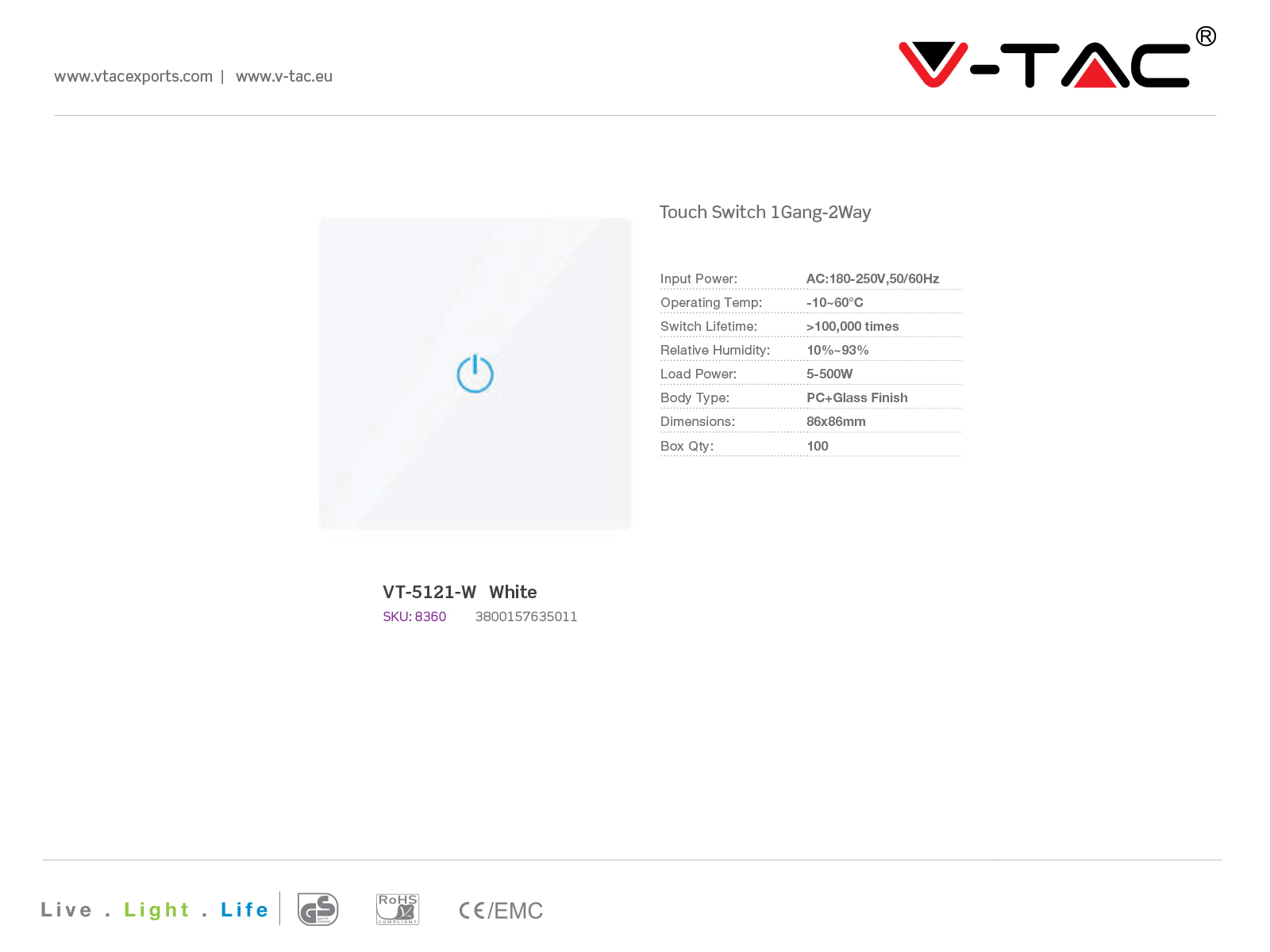Click the Relative Humidity label
The width and height of the screenshot is (1270, 952).
coord(715,350)
